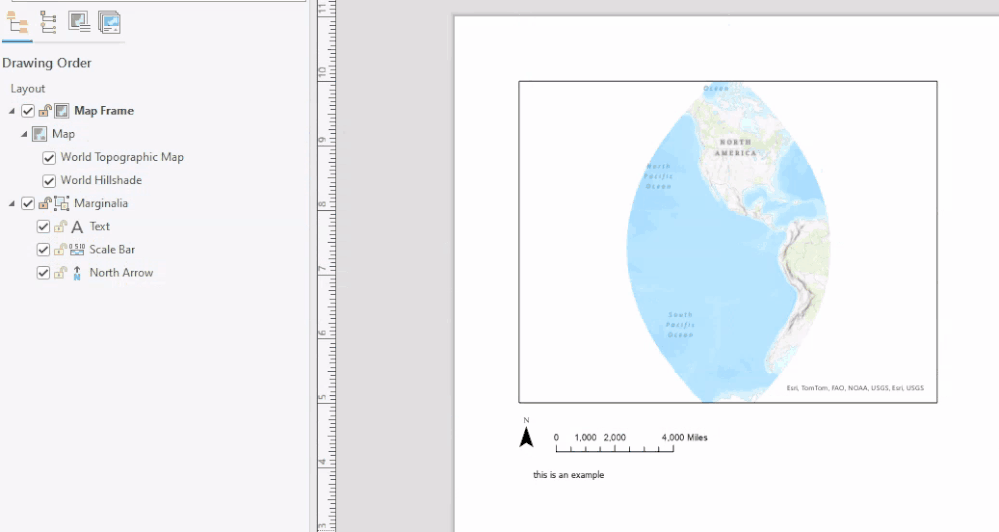Select the 'this is an example' text
This screenshot has width=999, height=532.
568,475
